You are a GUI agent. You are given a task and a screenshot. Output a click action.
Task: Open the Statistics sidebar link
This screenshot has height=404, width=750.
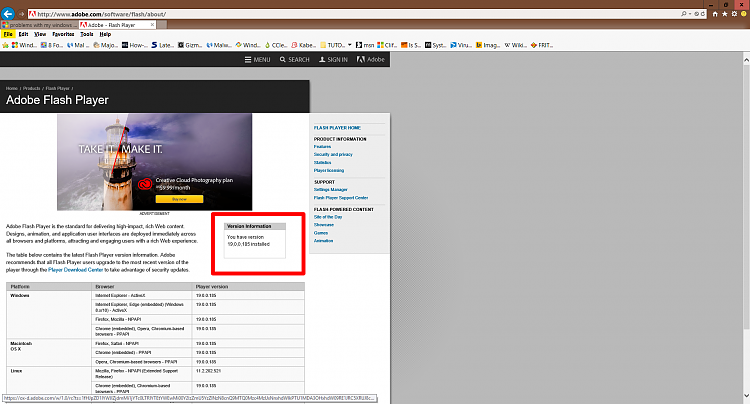pyautogui.click(x=322, y=163)
